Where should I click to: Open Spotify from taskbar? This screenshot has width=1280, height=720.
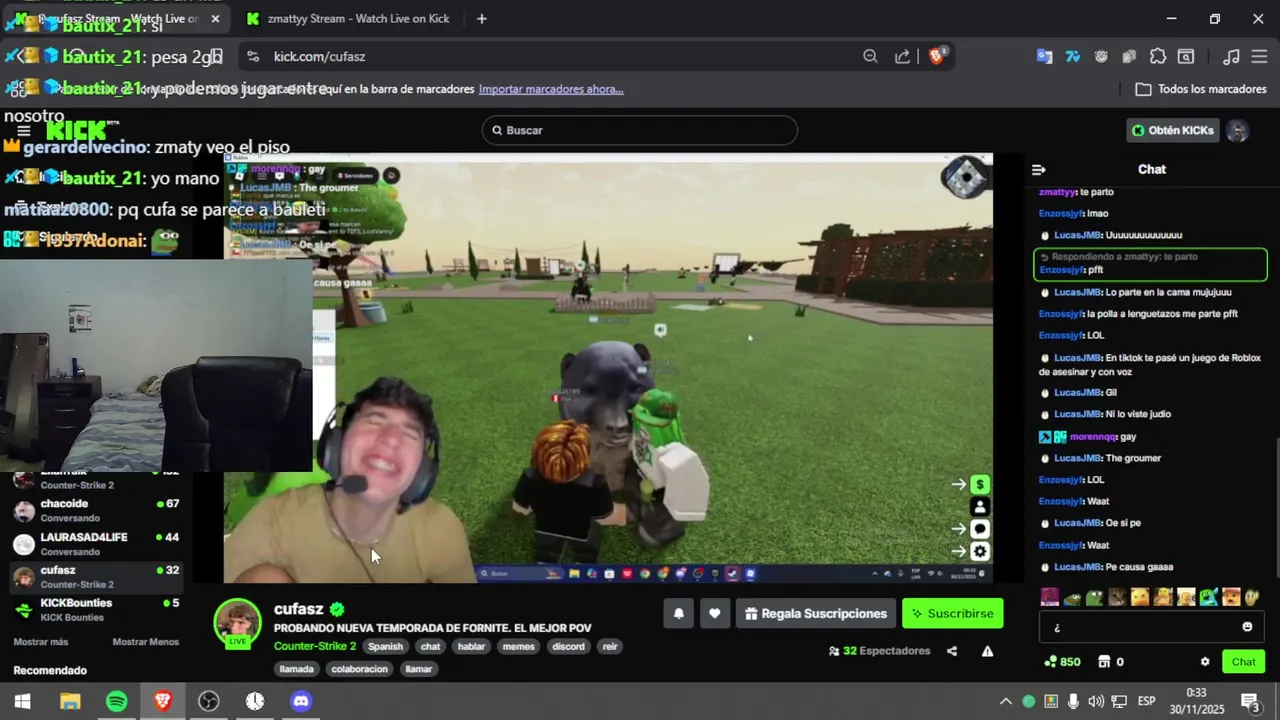pyautogui.click(x=116, y=701)
